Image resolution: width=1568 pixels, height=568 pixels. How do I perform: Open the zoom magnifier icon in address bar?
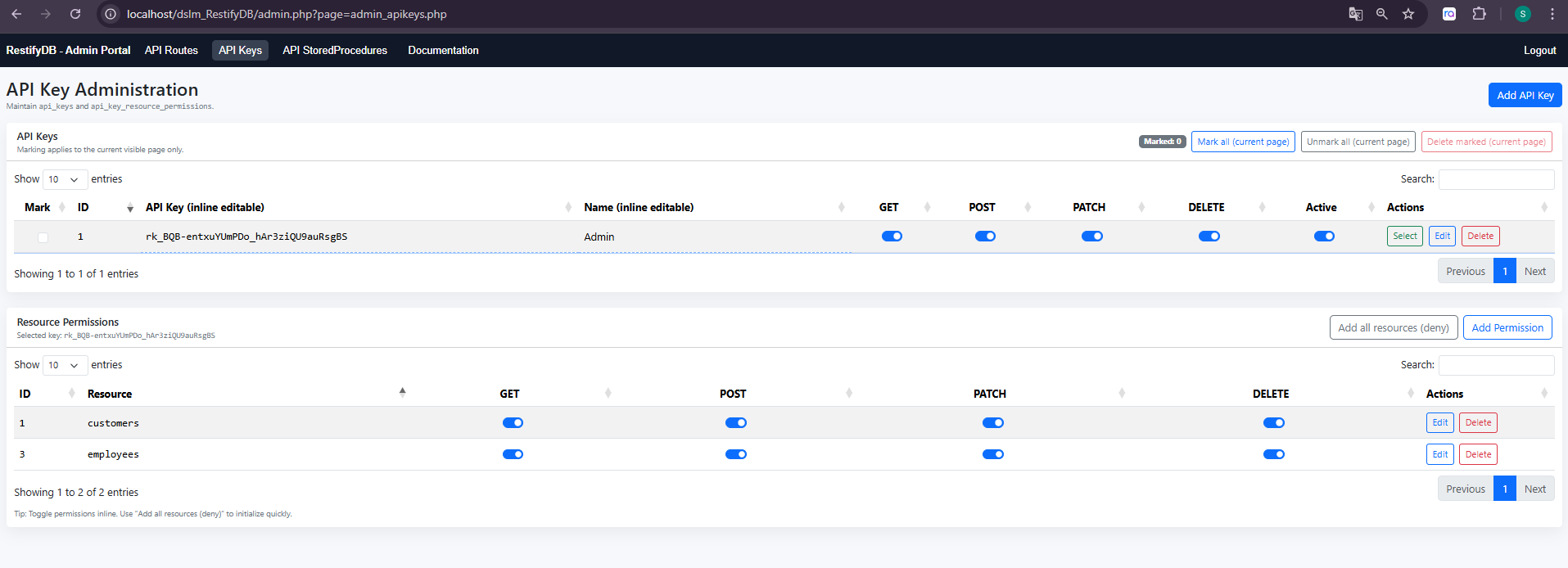1382,14
